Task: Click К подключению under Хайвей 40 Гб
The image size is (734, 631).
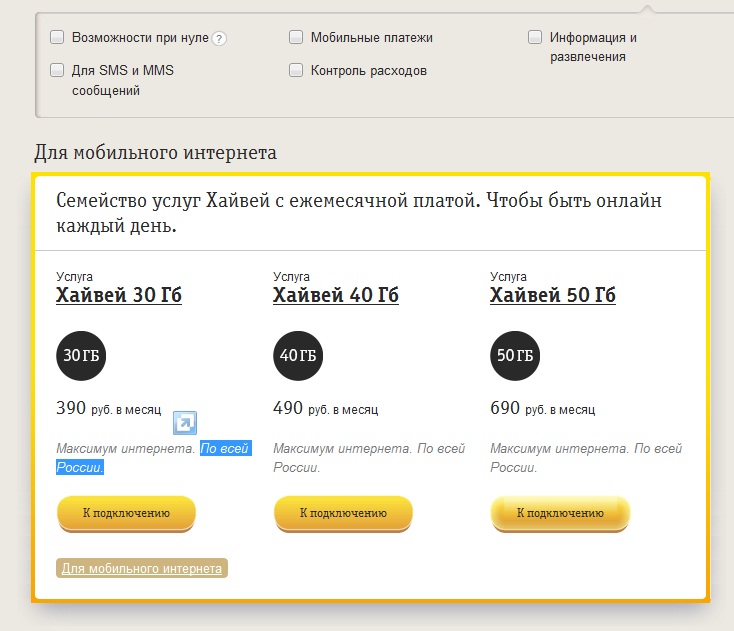Action: [343, 514]
